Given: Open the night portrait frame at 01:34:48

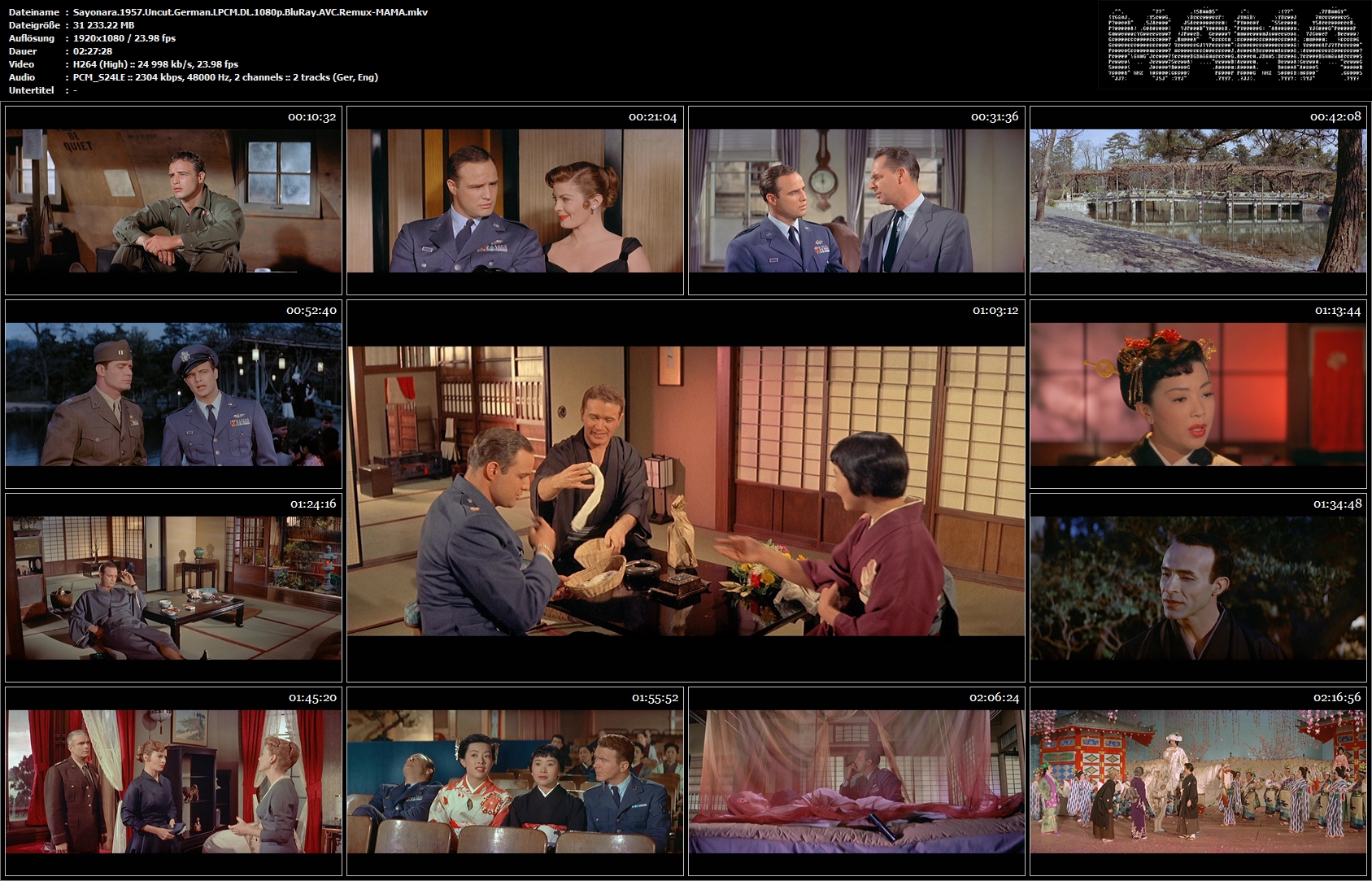Looking at the screenshot, I should [1198, 587].
